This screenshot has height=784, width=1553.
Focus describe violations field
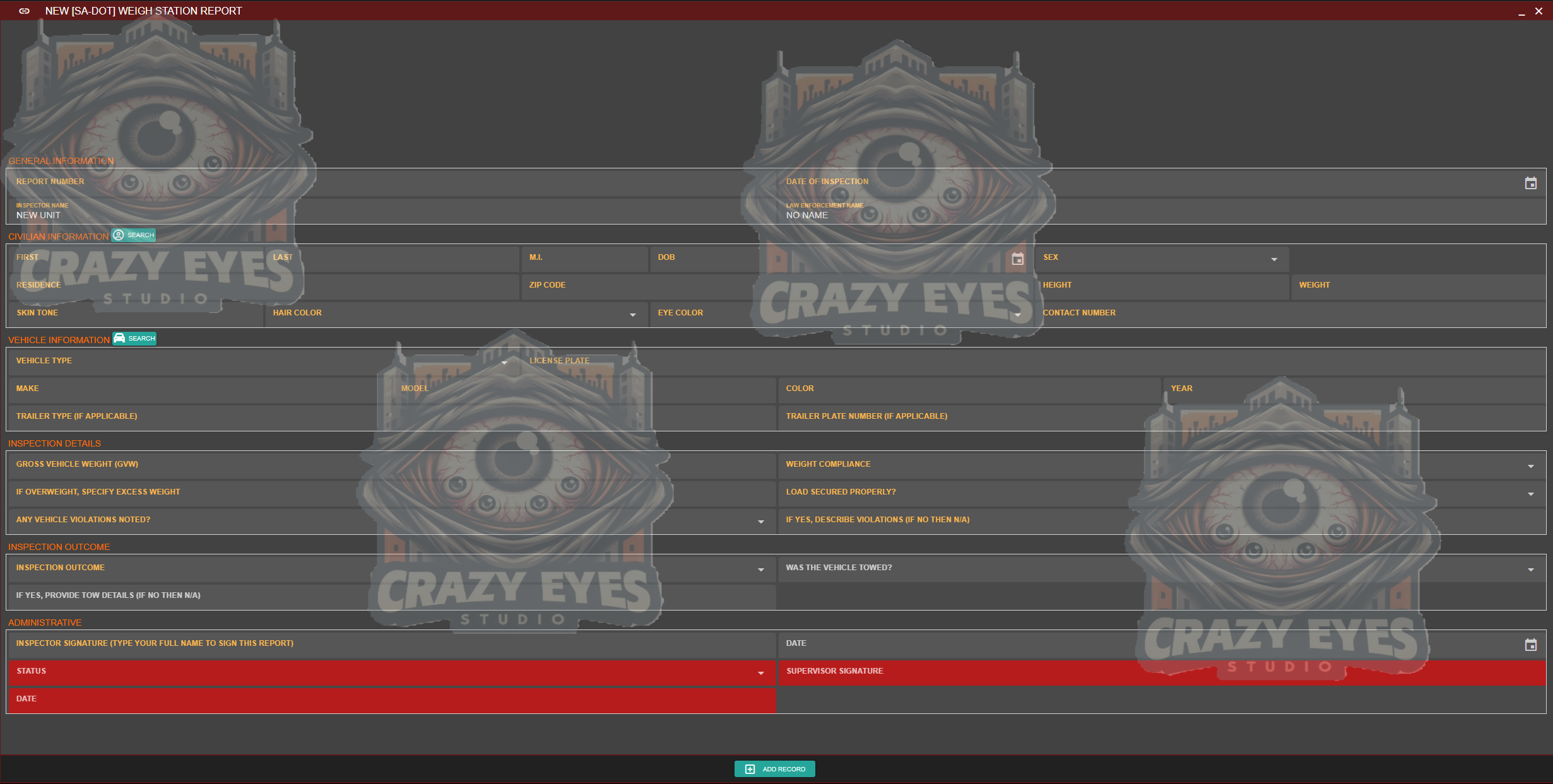(x=1162, y=521)
